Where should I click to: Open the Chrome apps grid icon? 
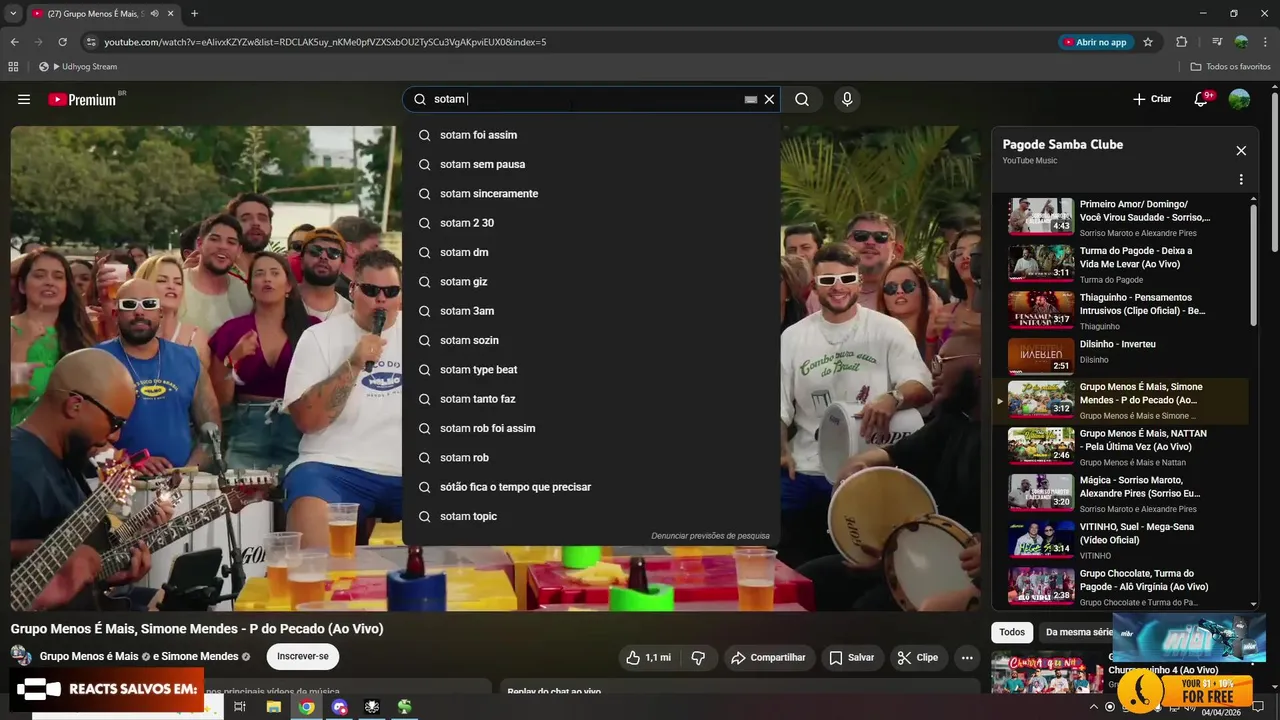(13, 67)
